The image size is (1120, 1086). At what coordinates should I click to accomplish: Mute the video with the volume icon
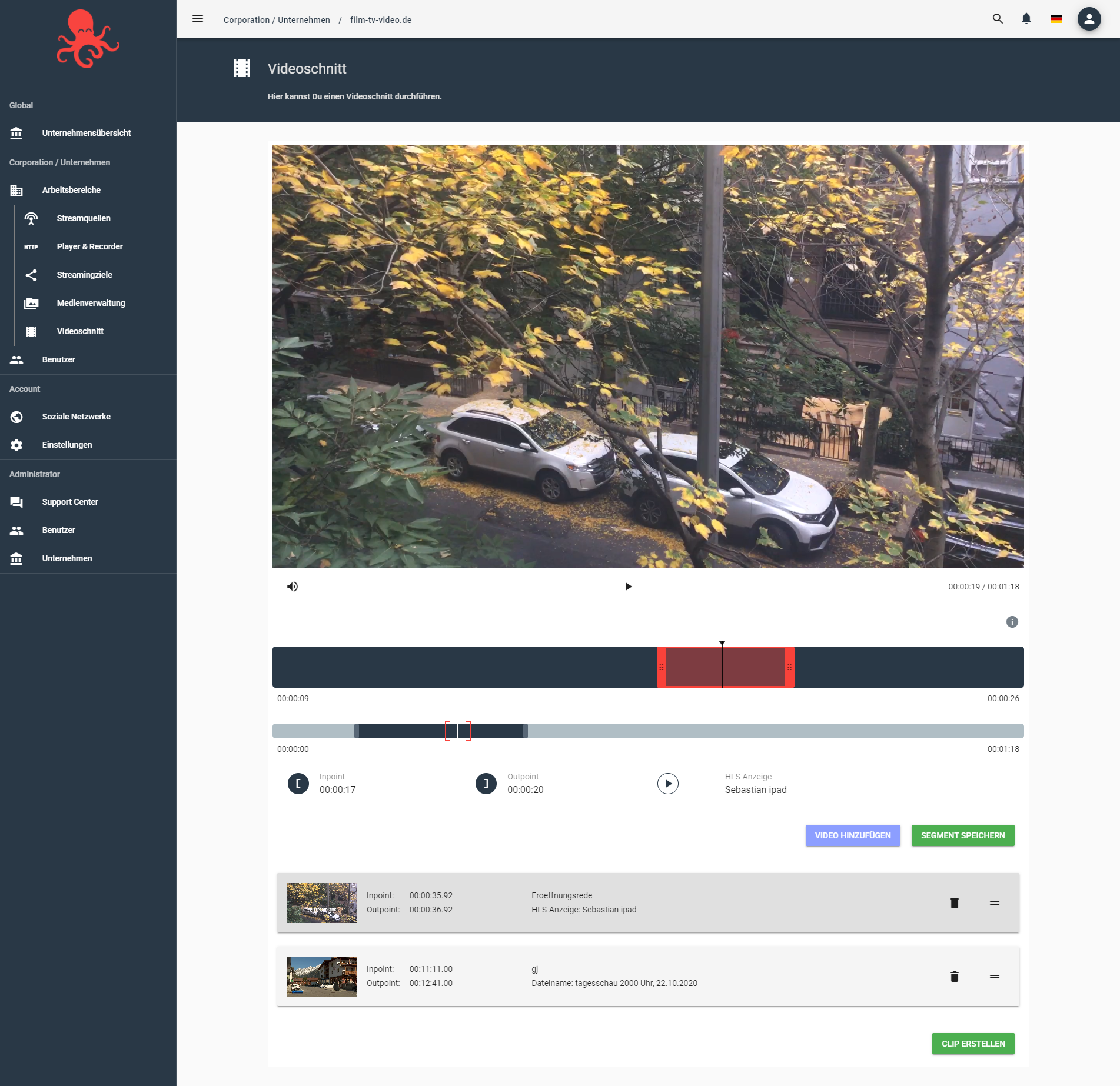tap(293, 586)
